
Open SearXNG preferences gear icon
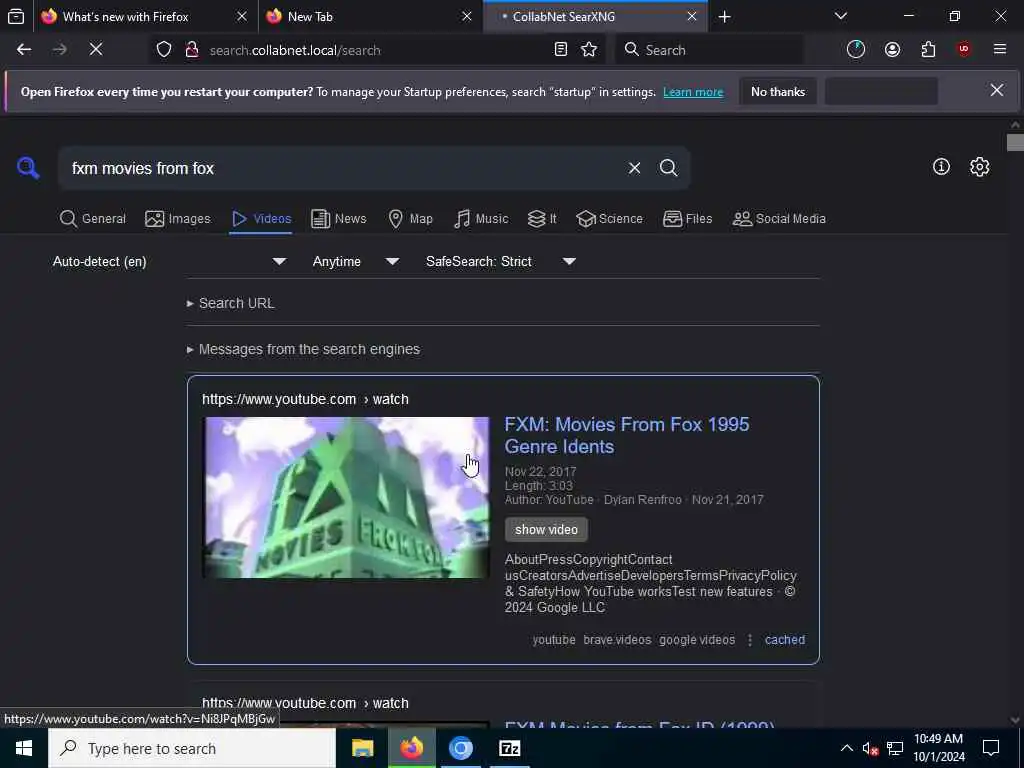point(979,167)
